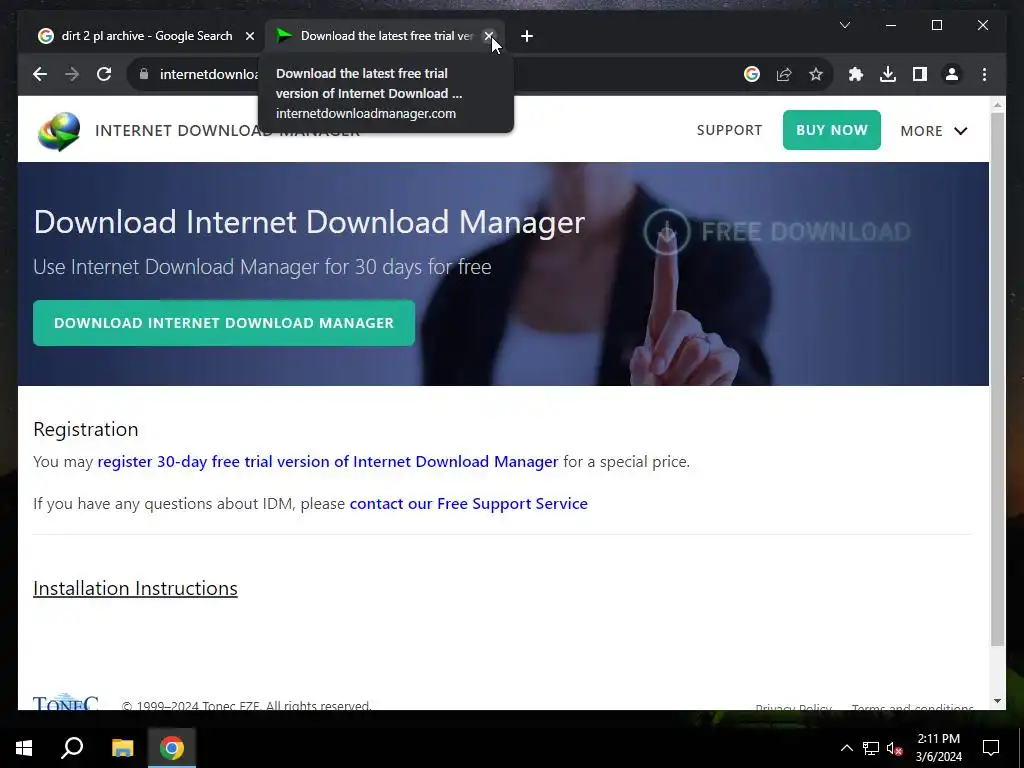Open a new tab with plus button
The image size is (1024, 768).
[x=527, y=37]
